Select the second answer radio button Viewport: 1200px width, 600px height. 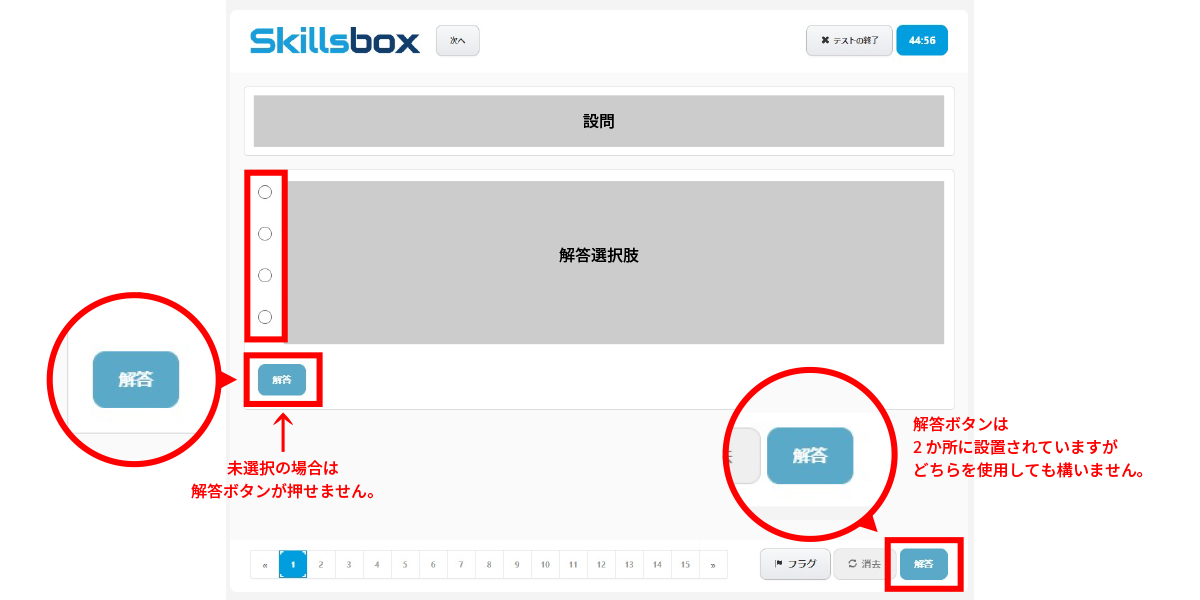pos(265,234)
